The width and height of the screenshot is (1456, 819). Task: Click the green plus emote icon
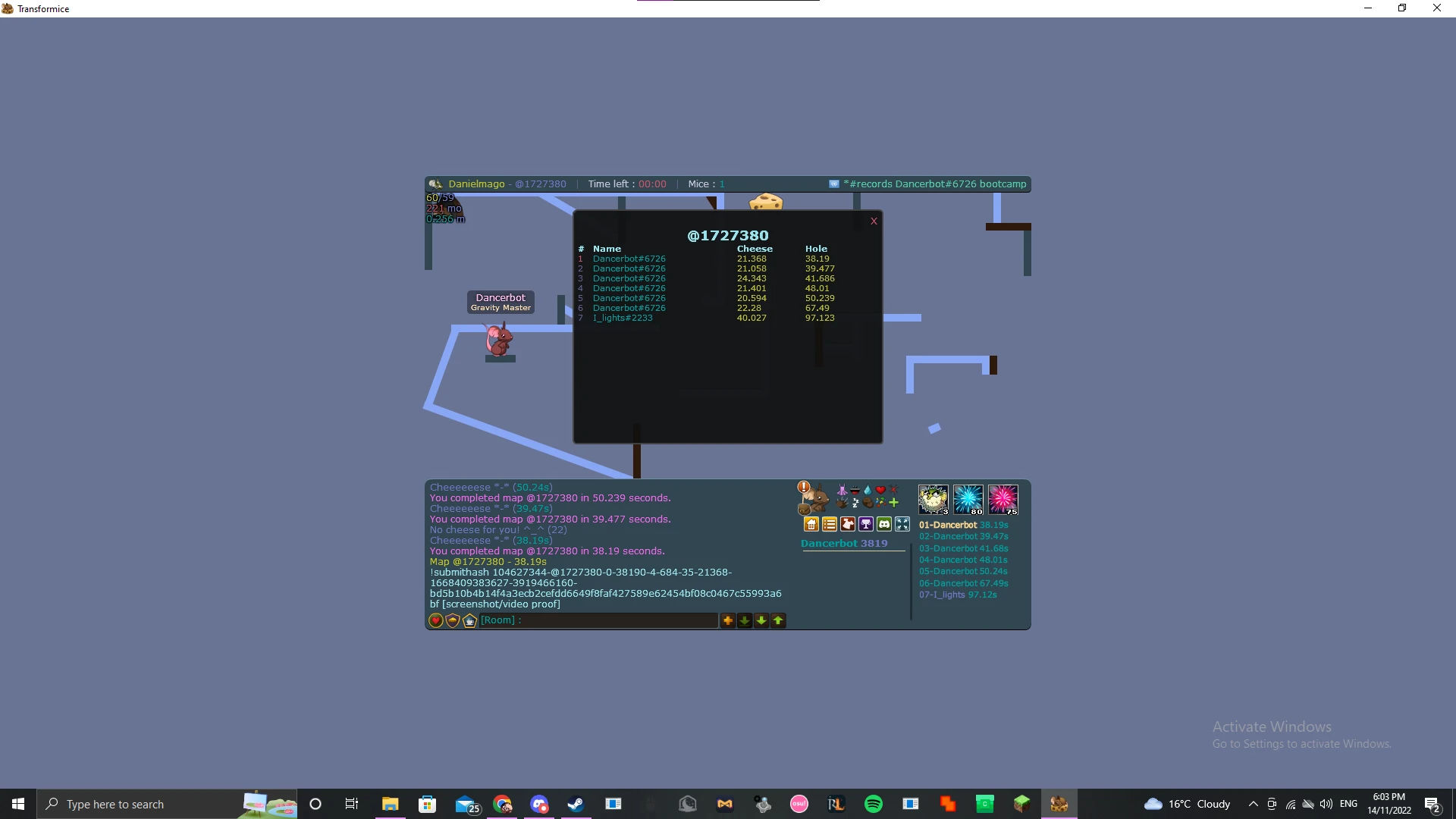pos(893,502)
